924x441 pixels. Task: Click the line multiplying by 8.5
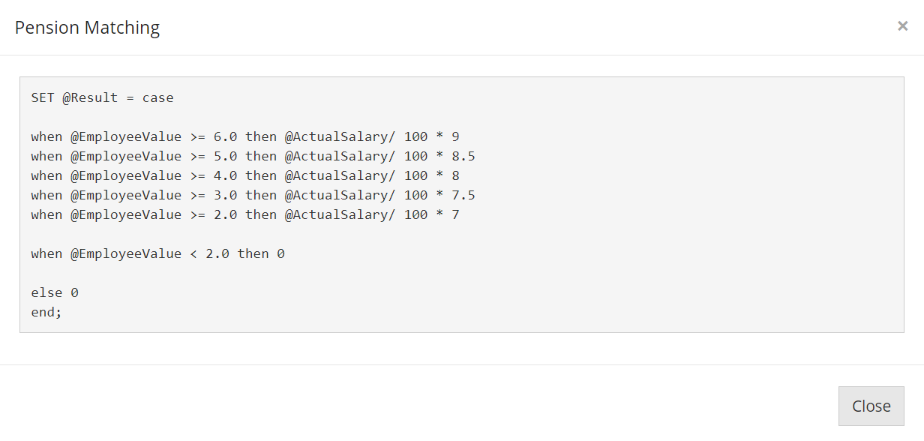(x=253, y=156)
